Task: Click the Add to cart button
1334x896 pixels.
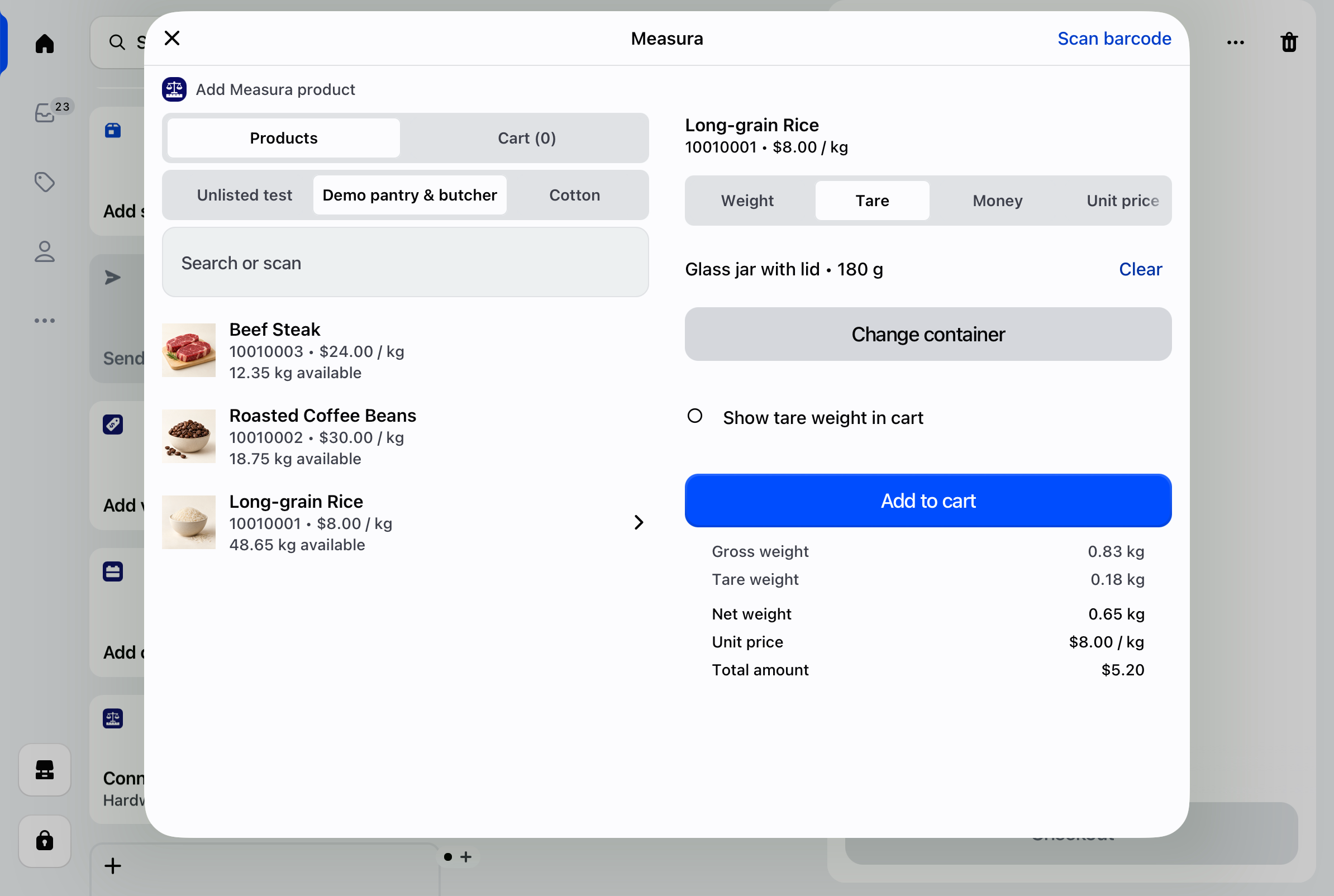Action: click(928, 501)
